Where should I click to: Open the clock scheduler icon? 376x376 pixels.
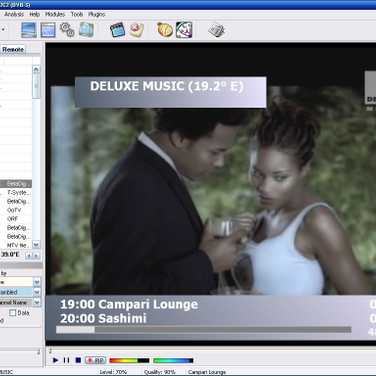click(x=184, y=30)
